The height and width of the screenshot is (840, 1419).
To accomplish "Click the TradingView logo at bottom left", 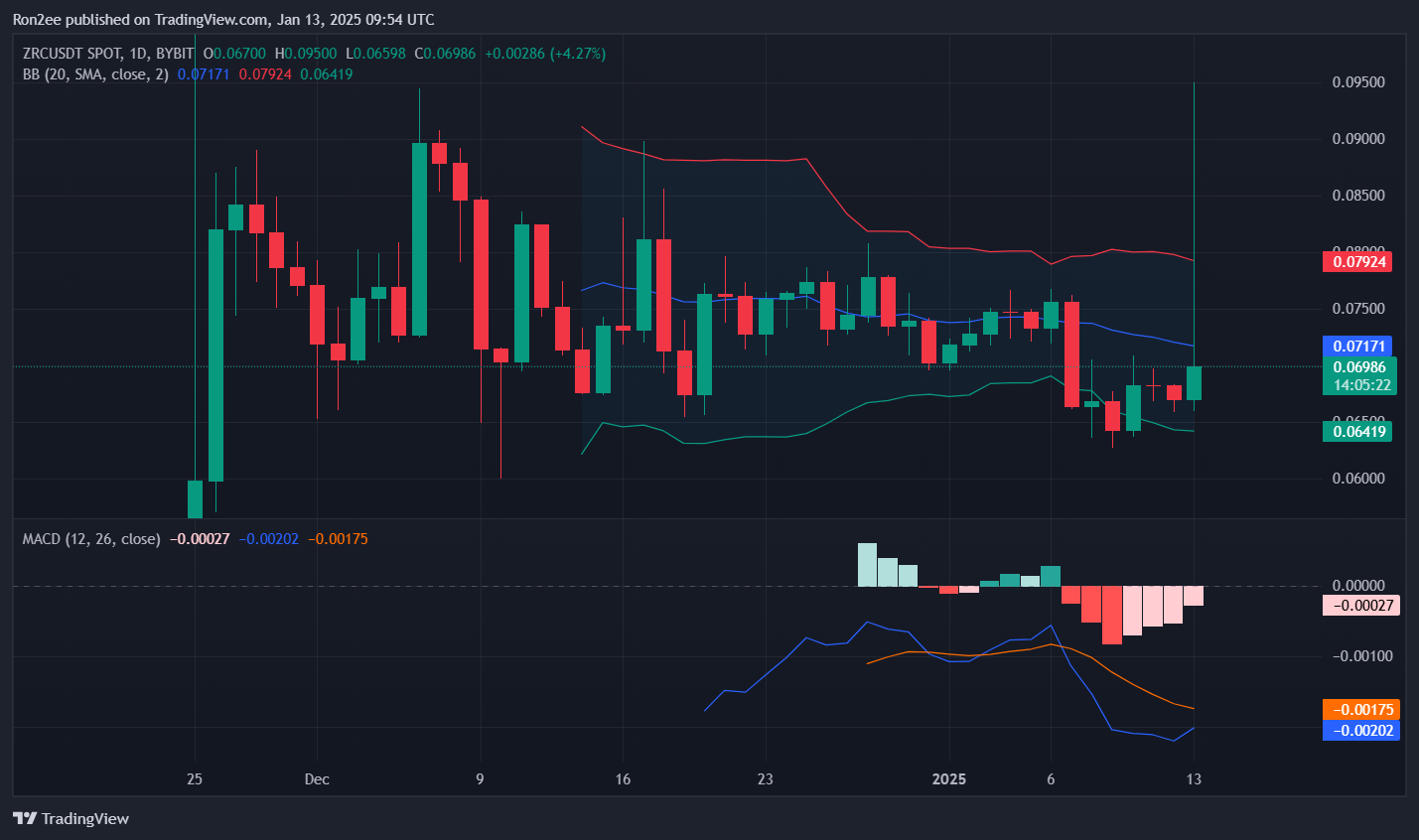I will (x=71, y=818).
